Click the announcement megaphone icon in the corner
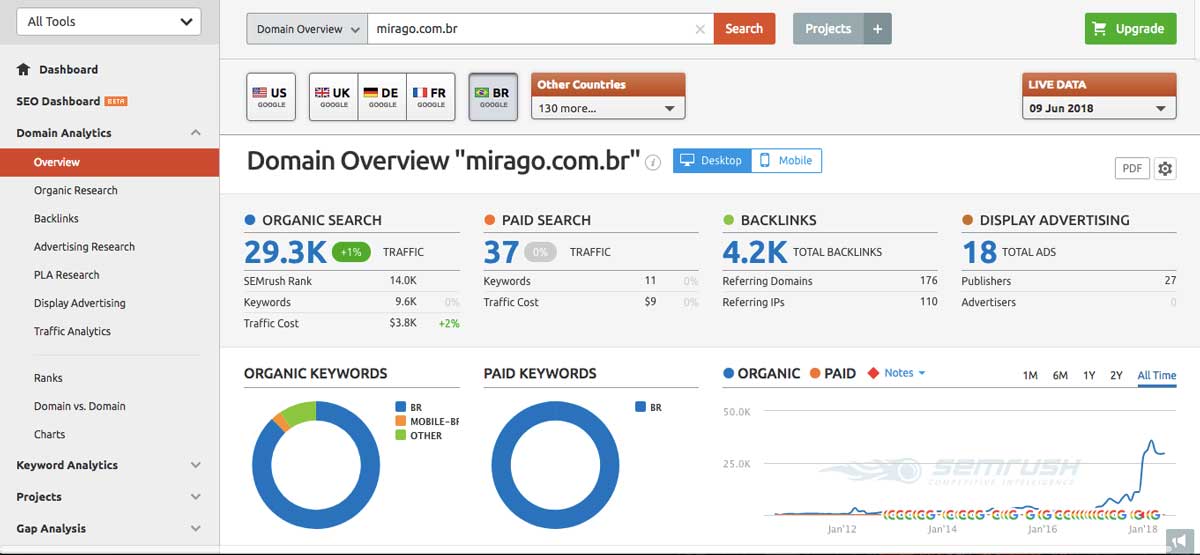 coord(1178,541)
